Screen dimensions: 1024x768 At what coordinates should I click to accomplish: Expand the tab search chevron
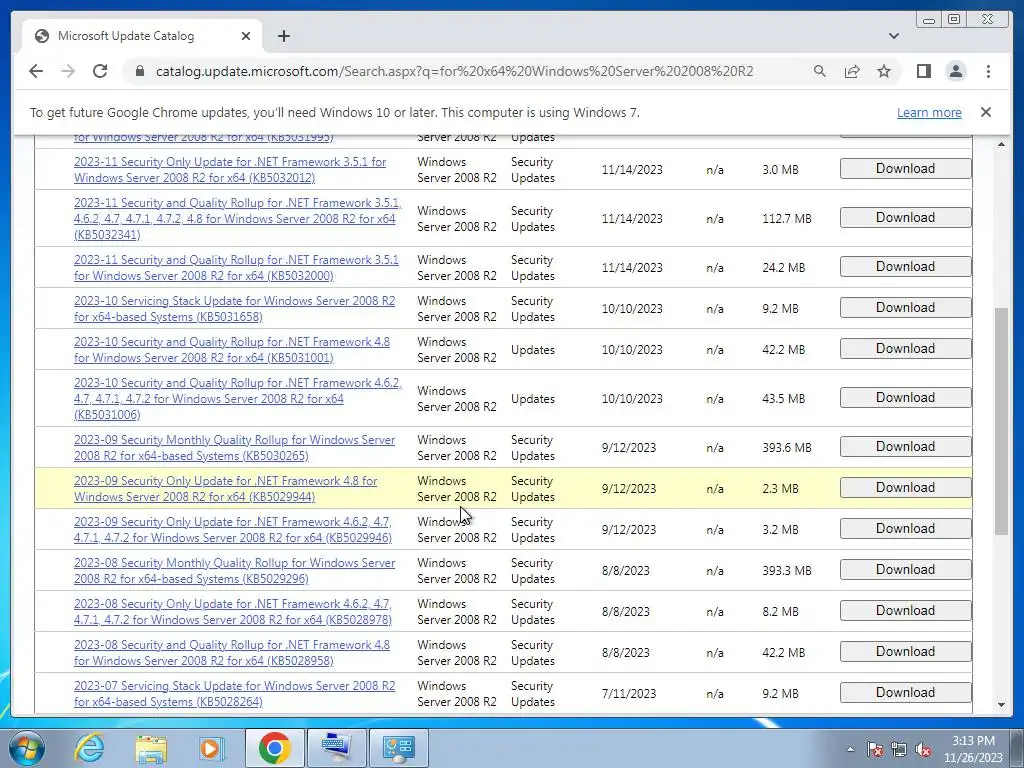click(x=893, y=36)
